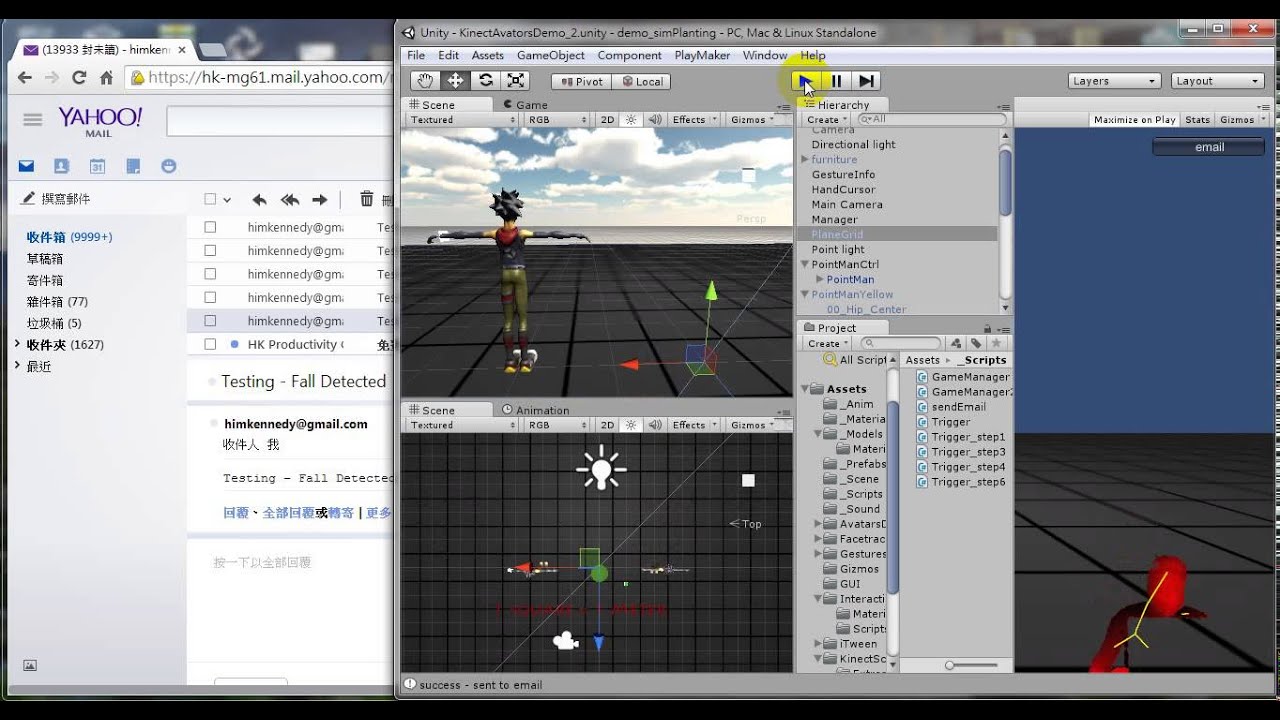Viewport: 1280px width, 720px height.
Task: Toggle 2D mode in upper Scene view
Action: [607, 120]
